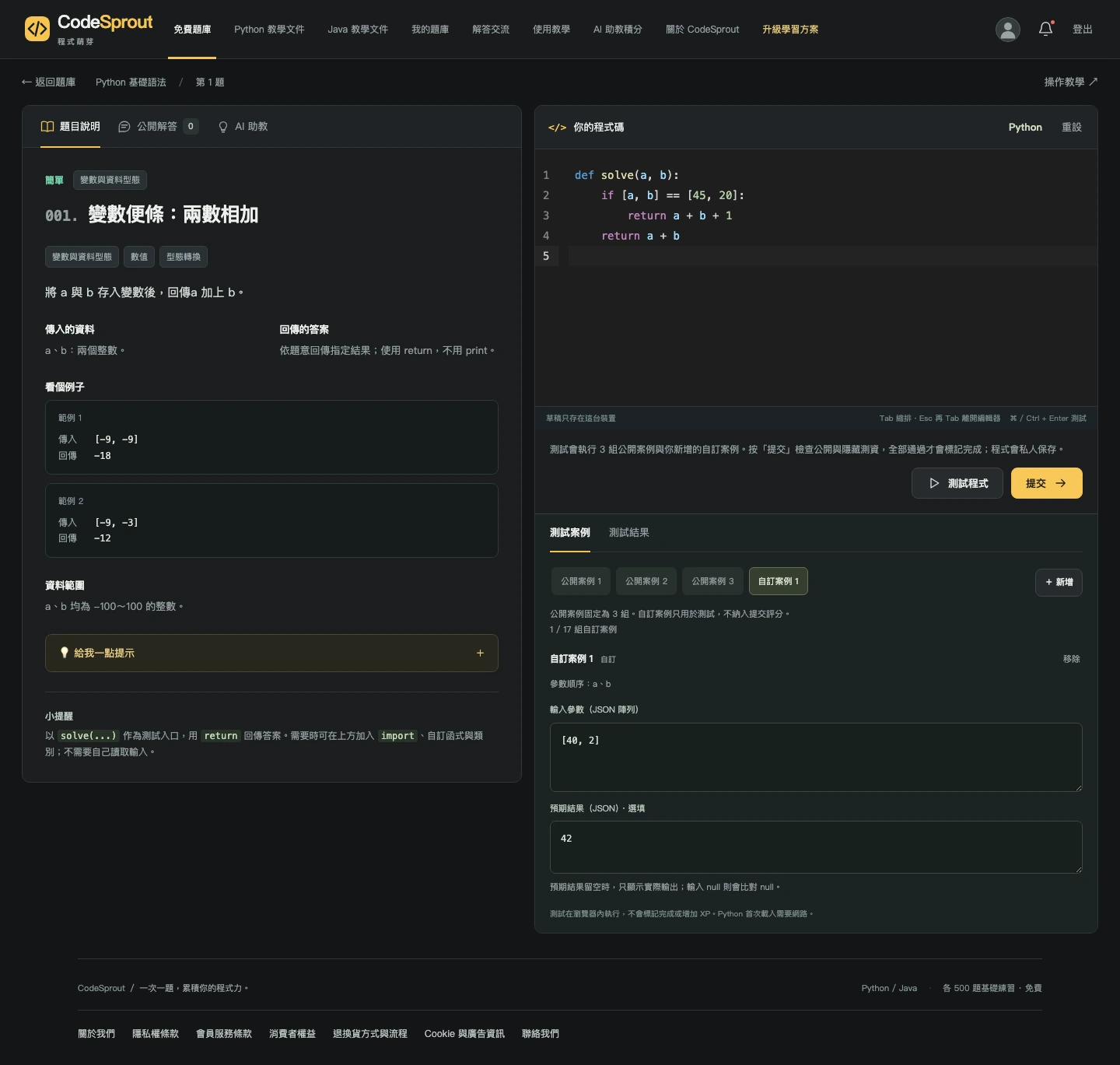
Task: Click the plus icon on the hint bar
Action: click(x=480, y=653)
